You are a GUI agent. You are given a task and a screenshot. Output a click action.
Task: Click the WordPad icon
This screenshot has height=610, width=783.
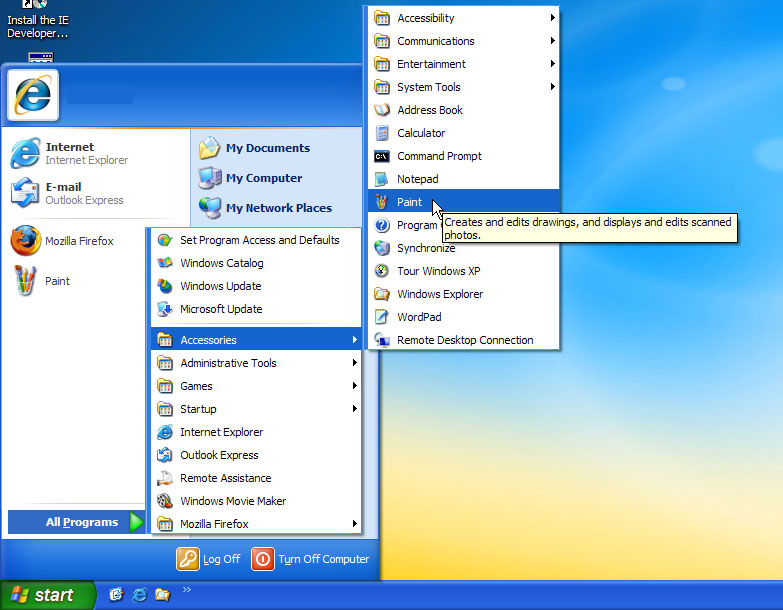point(382,317)
